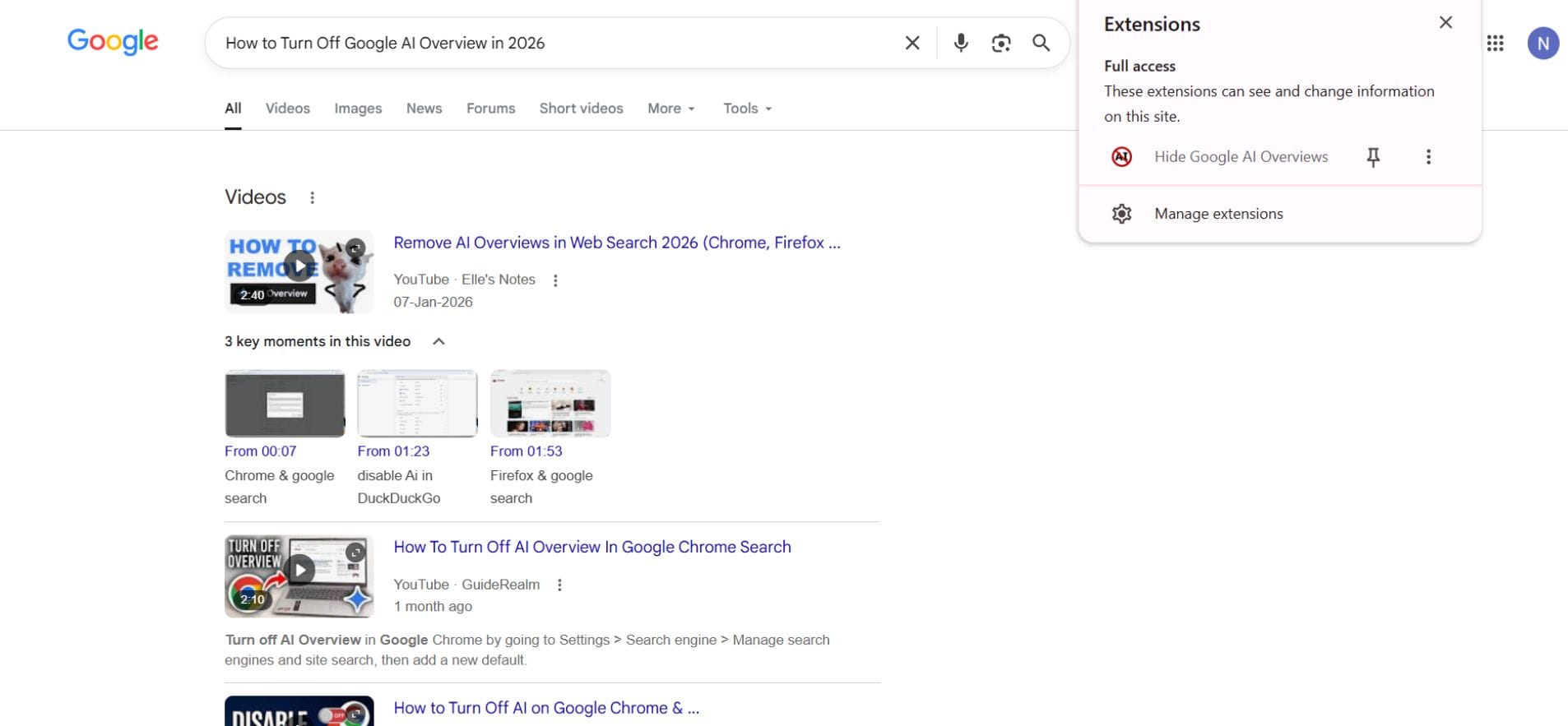Open key moment thumbnail From 00:07
Screen dimensions: 1568x726
point(285,404)
